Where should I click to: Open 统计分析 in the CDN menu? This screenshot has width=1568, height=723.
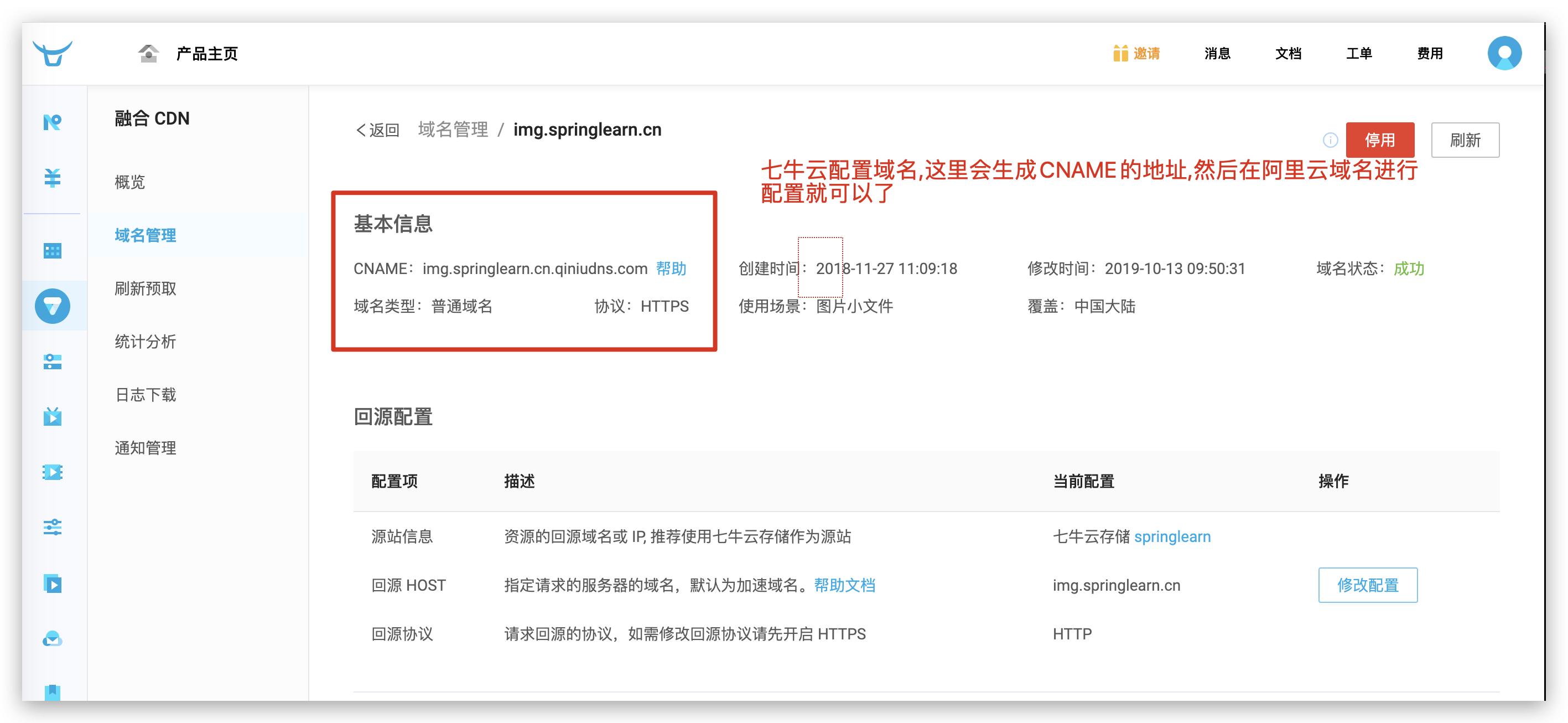(x=146, y=342)
